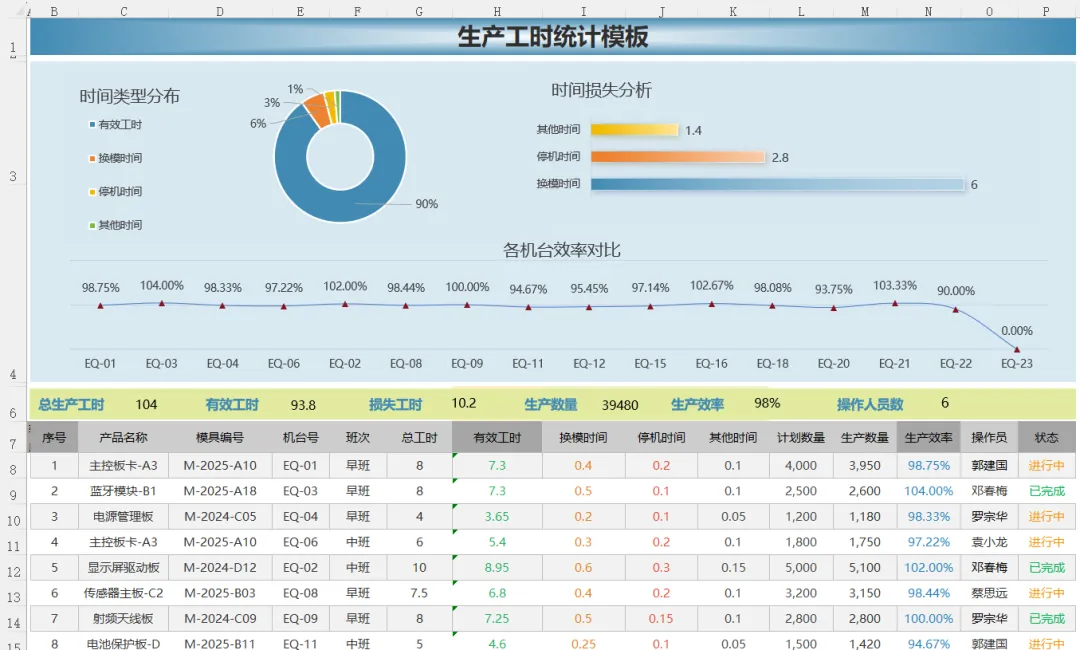Screen dimensions: 1080x650
Task: Click the 有效工时 table header cell
Action: coord(497,437)
